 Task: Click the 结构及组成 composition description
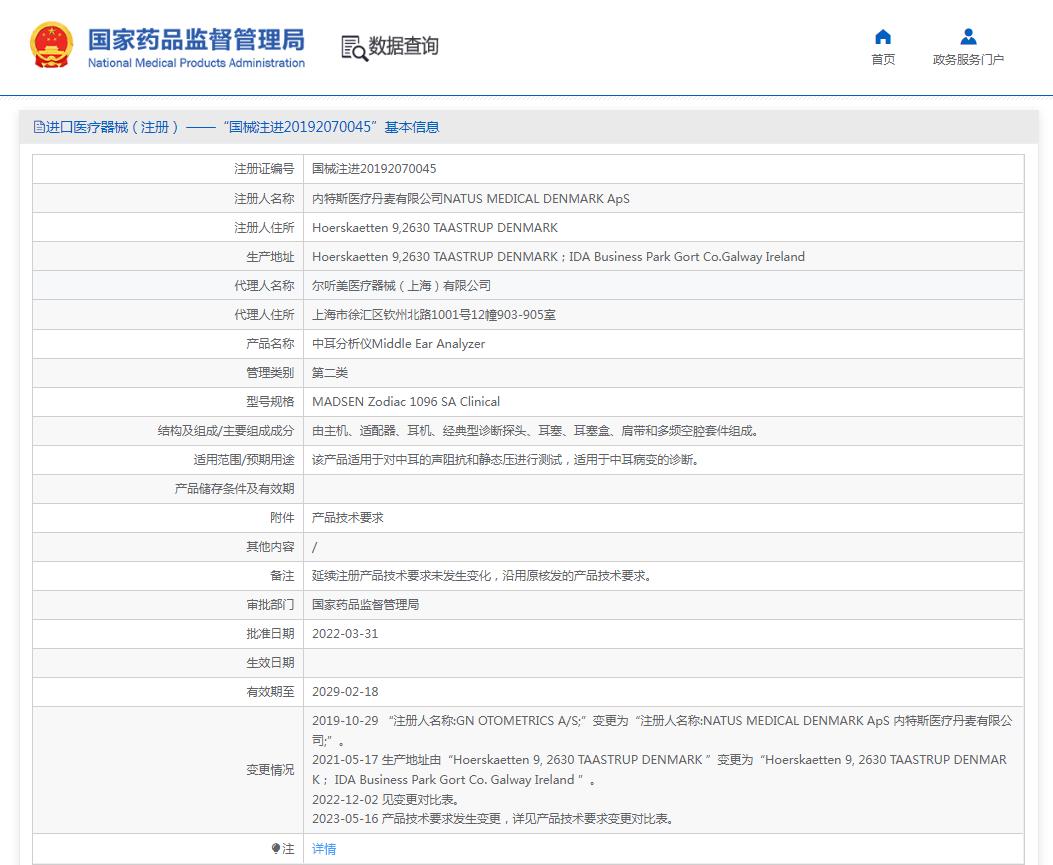pyautogui.click(x=535, y=430)
